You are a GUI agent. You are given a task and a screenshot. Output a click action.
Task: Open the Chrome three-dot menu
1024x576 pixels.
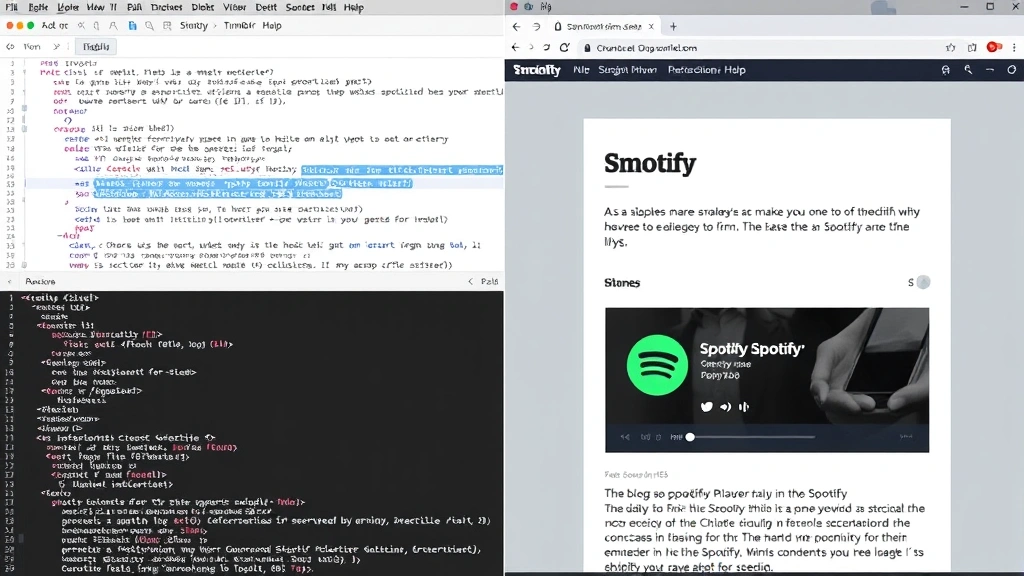pyautogui.click(x=1013, y=47)
